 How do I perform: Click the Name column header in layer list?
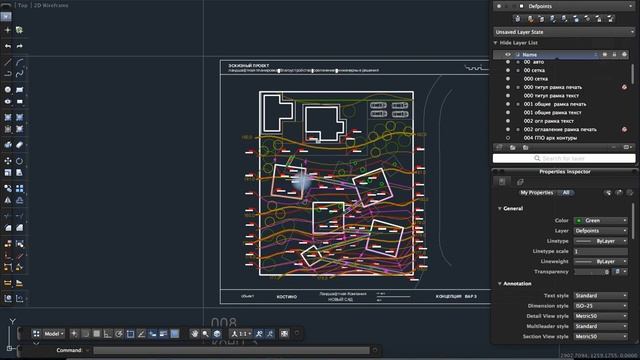point(529,55)
